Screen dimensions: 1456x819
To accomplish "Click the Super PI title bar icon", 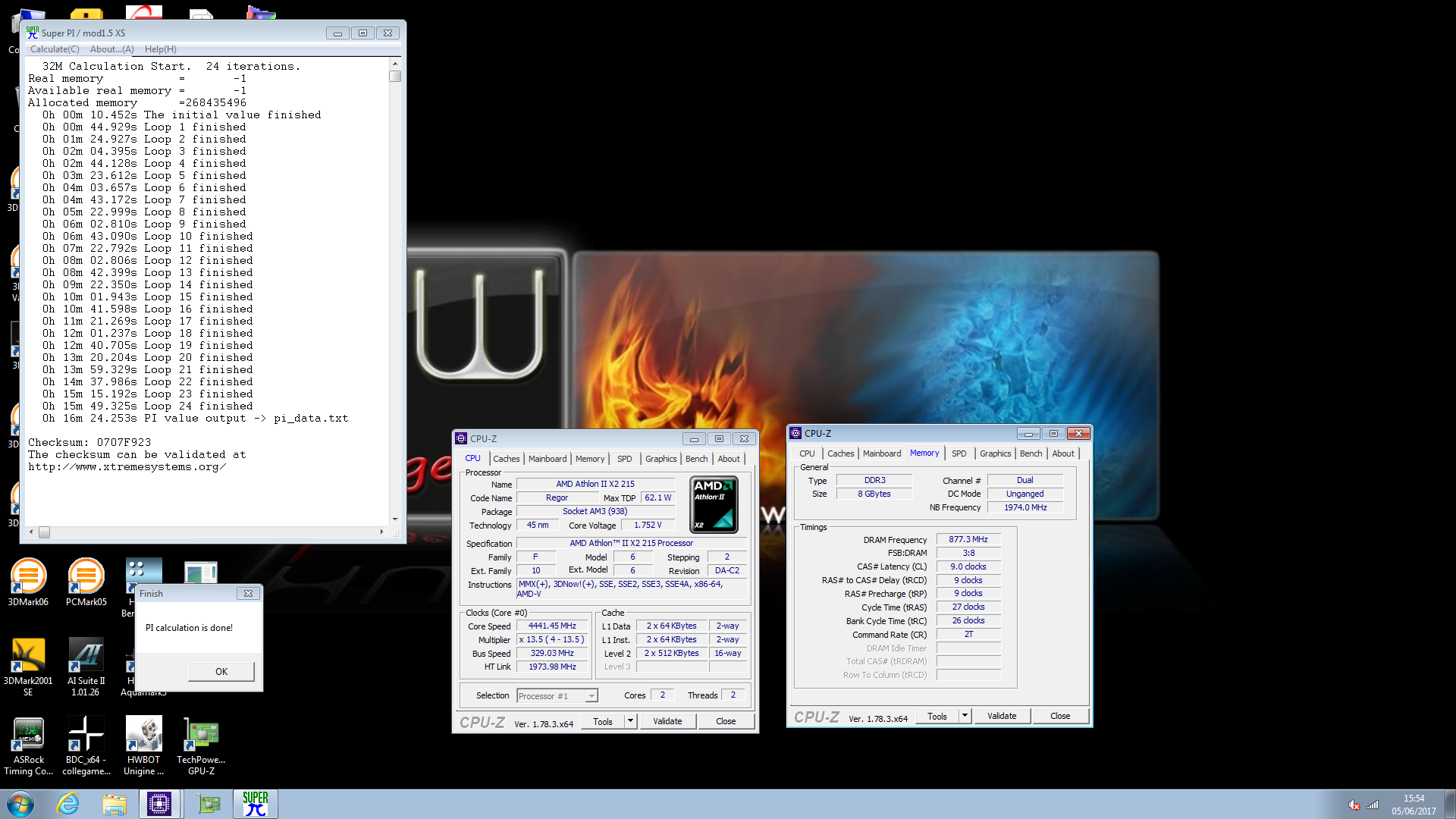I will [33, 33].
